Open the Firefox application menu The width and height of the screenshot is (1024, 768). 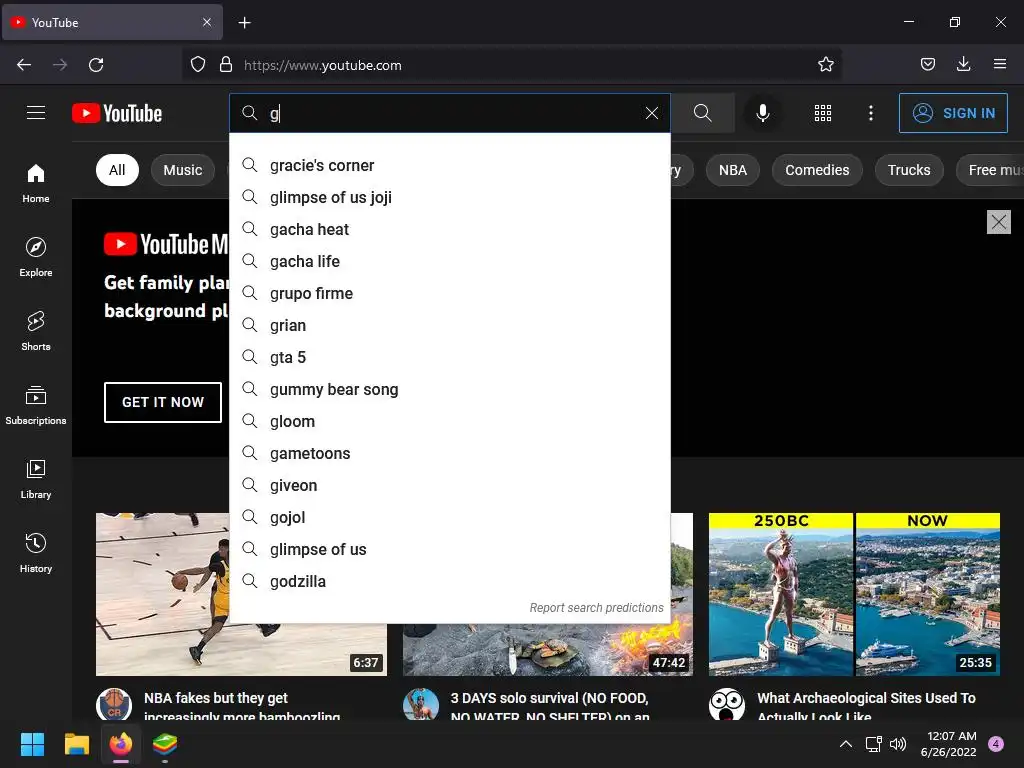coord(1000,64)
